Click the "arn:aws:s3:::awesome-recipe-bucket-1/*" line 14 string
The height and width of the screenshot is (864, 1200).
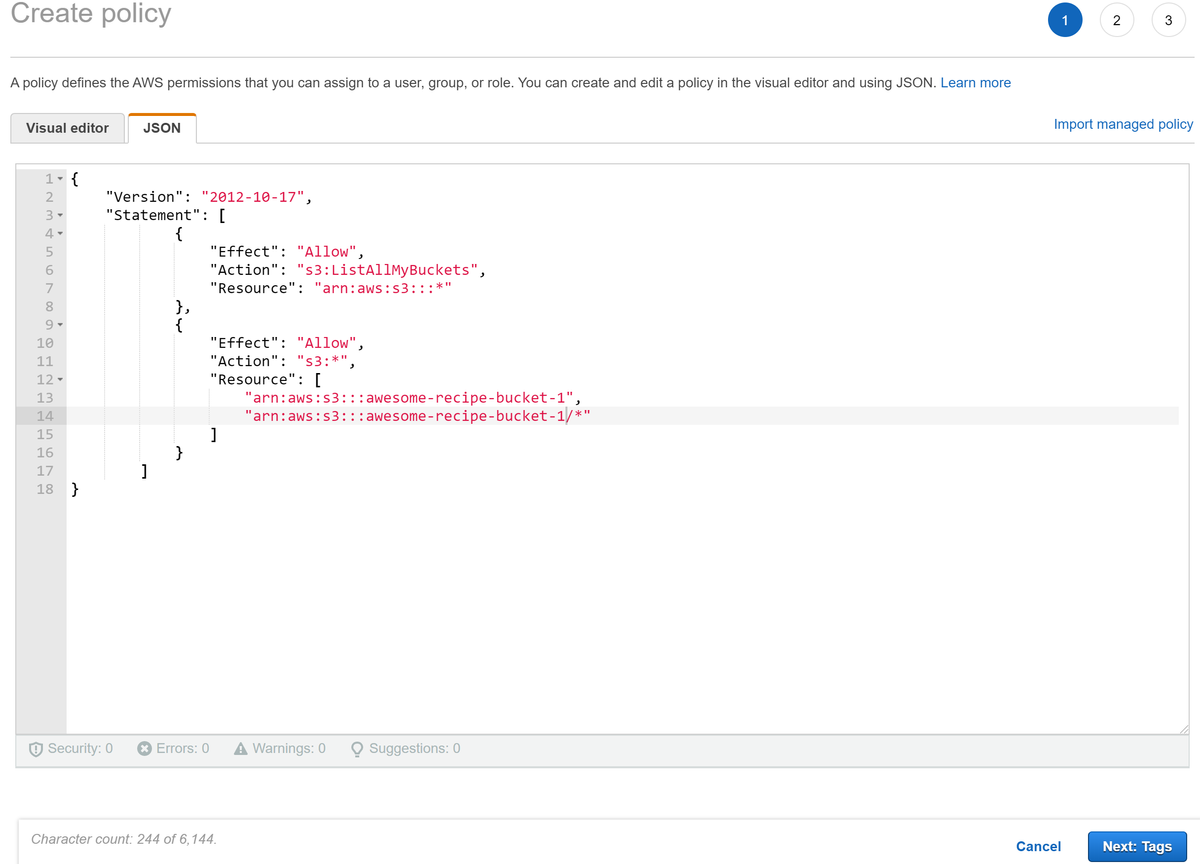pos(418,416)
